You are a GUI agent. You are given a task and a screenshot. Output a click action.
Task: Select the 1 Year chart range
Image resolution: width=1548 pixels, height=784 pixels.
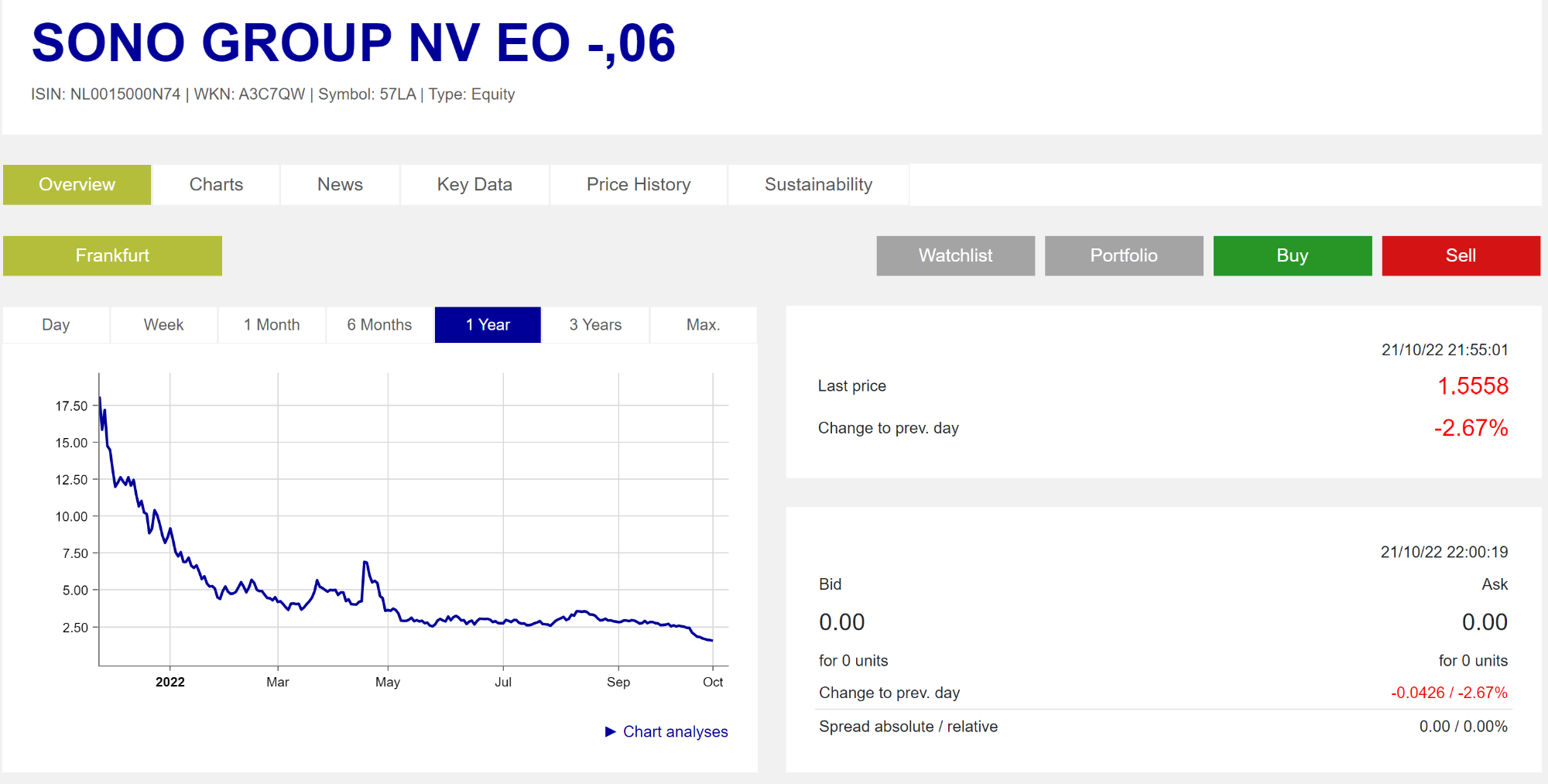pos(488,325)
